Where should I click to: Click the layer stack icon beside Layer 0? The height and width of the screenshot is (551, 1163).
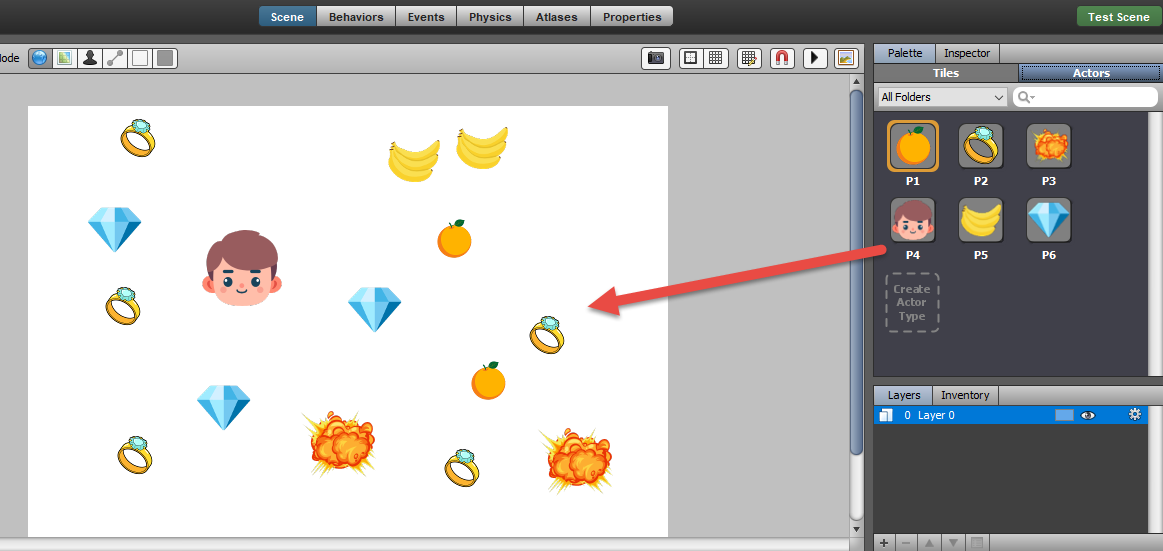(886, 415)
